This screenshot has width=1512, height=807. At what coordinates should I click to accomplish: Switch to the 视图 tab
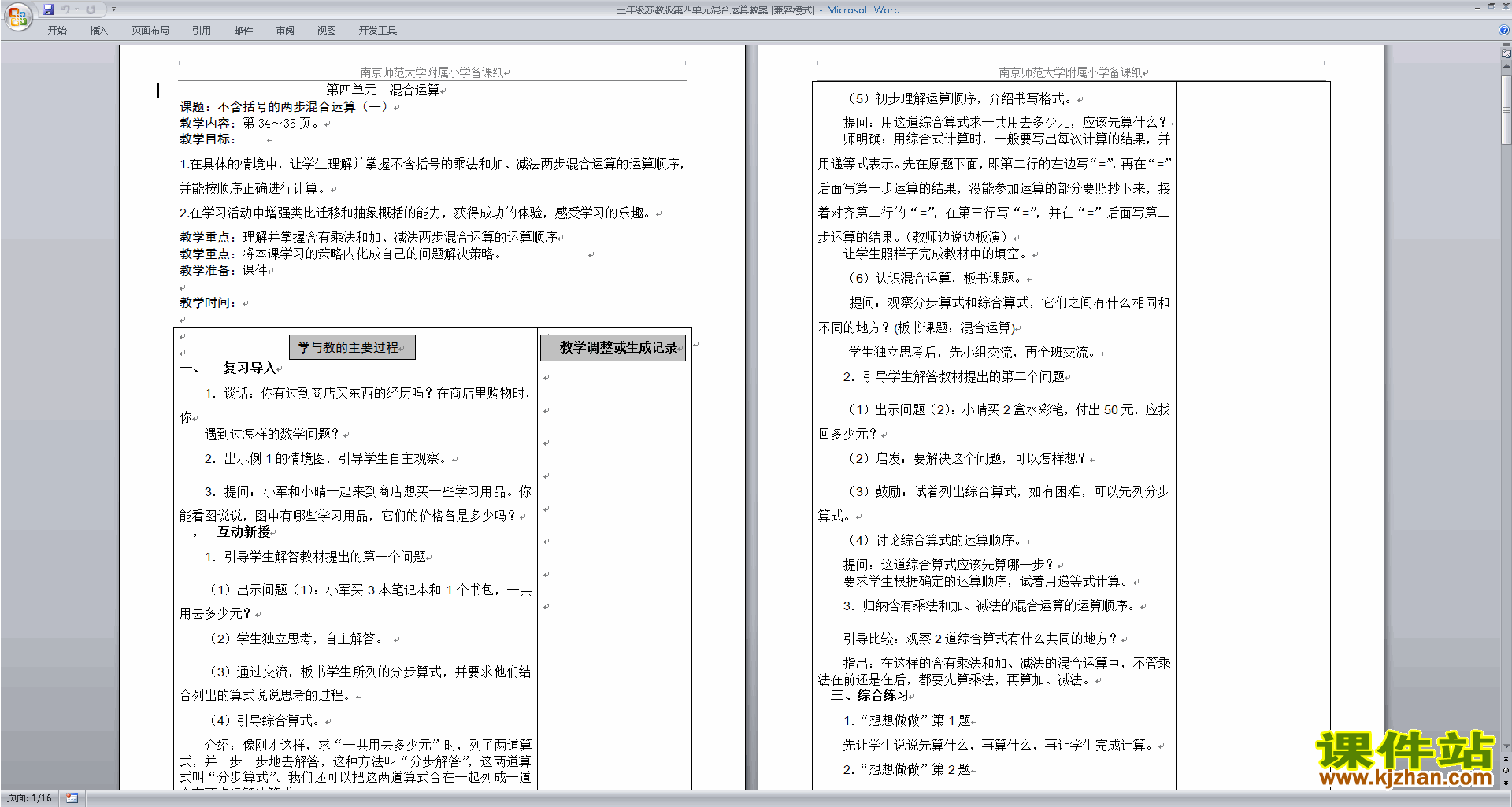pos(326,31)
